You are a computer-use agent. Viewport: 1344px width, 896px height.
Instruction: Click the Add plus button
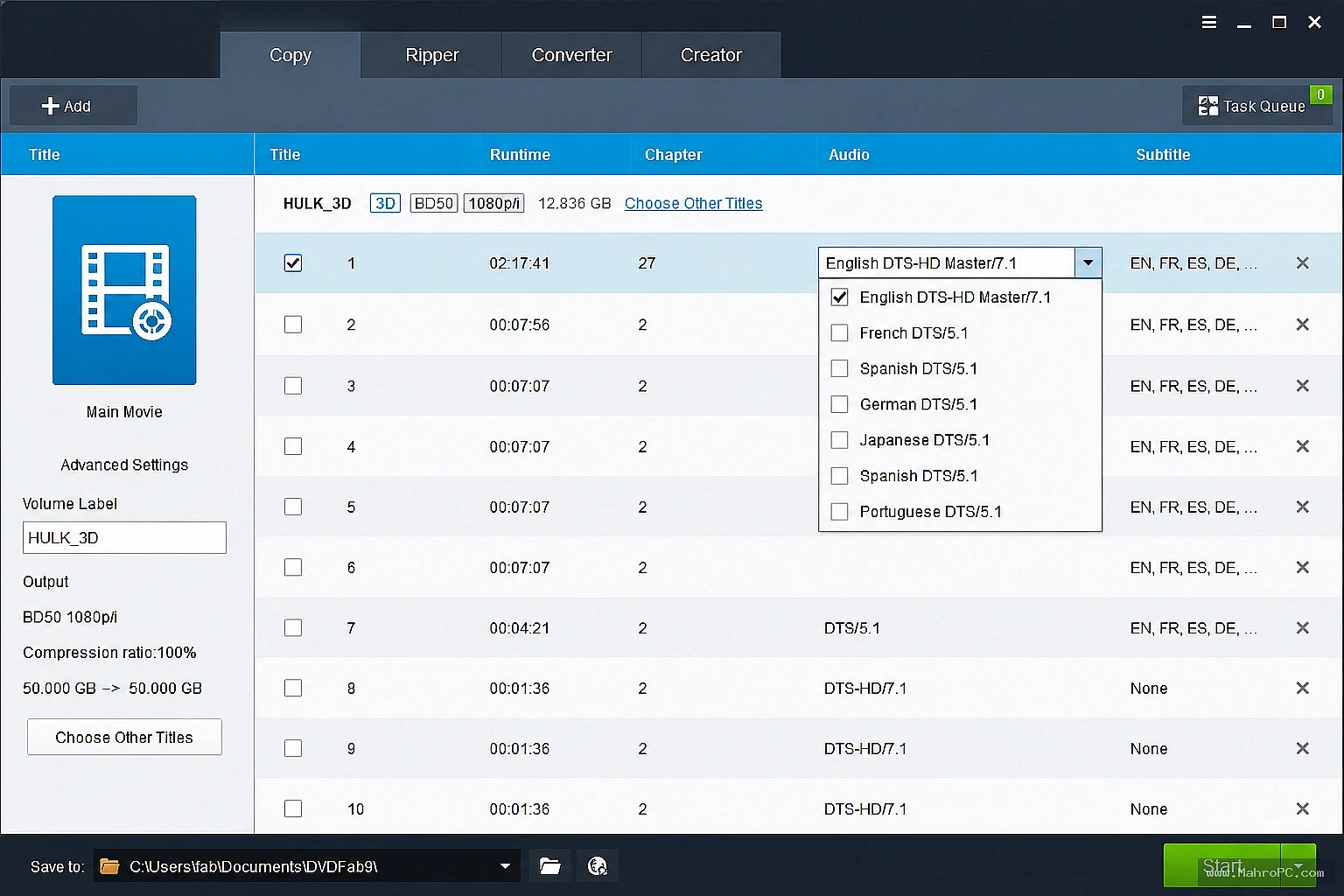(73, 106)
